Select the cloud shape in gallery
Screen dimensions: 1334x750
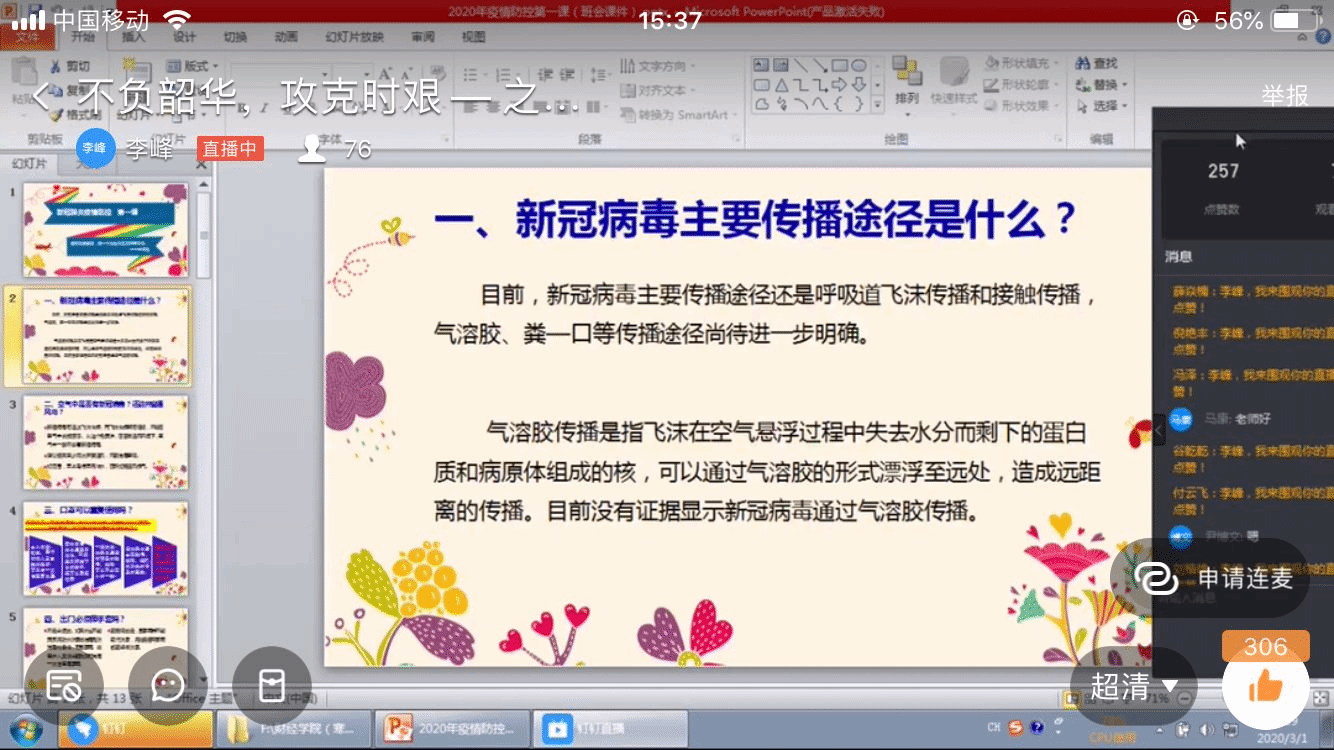(x=762, y=104)
